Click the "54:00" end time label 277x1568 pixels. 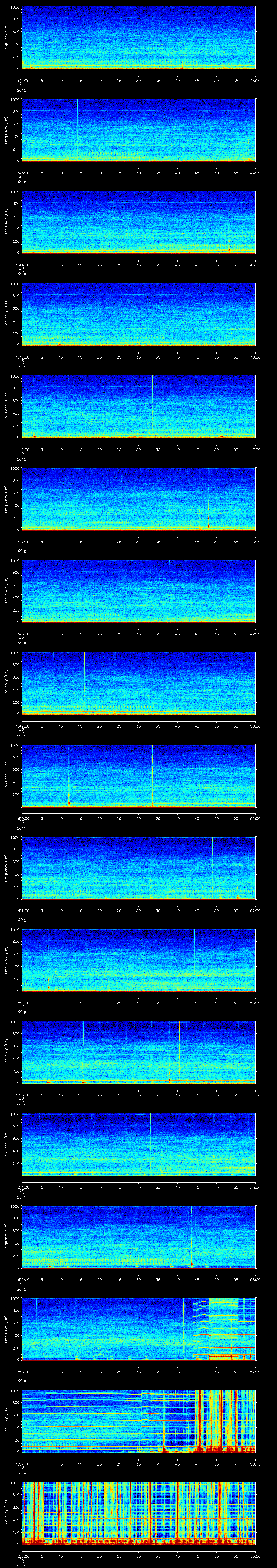(x=255, y=1095)
